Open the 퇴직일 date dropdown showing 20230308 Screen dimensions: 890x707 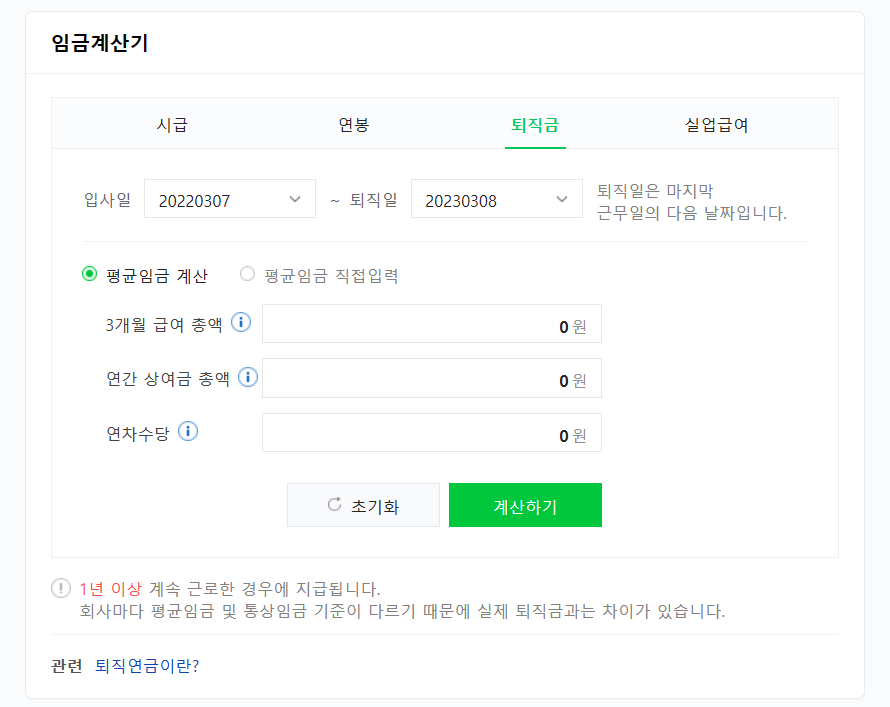(x=497, y=198)
